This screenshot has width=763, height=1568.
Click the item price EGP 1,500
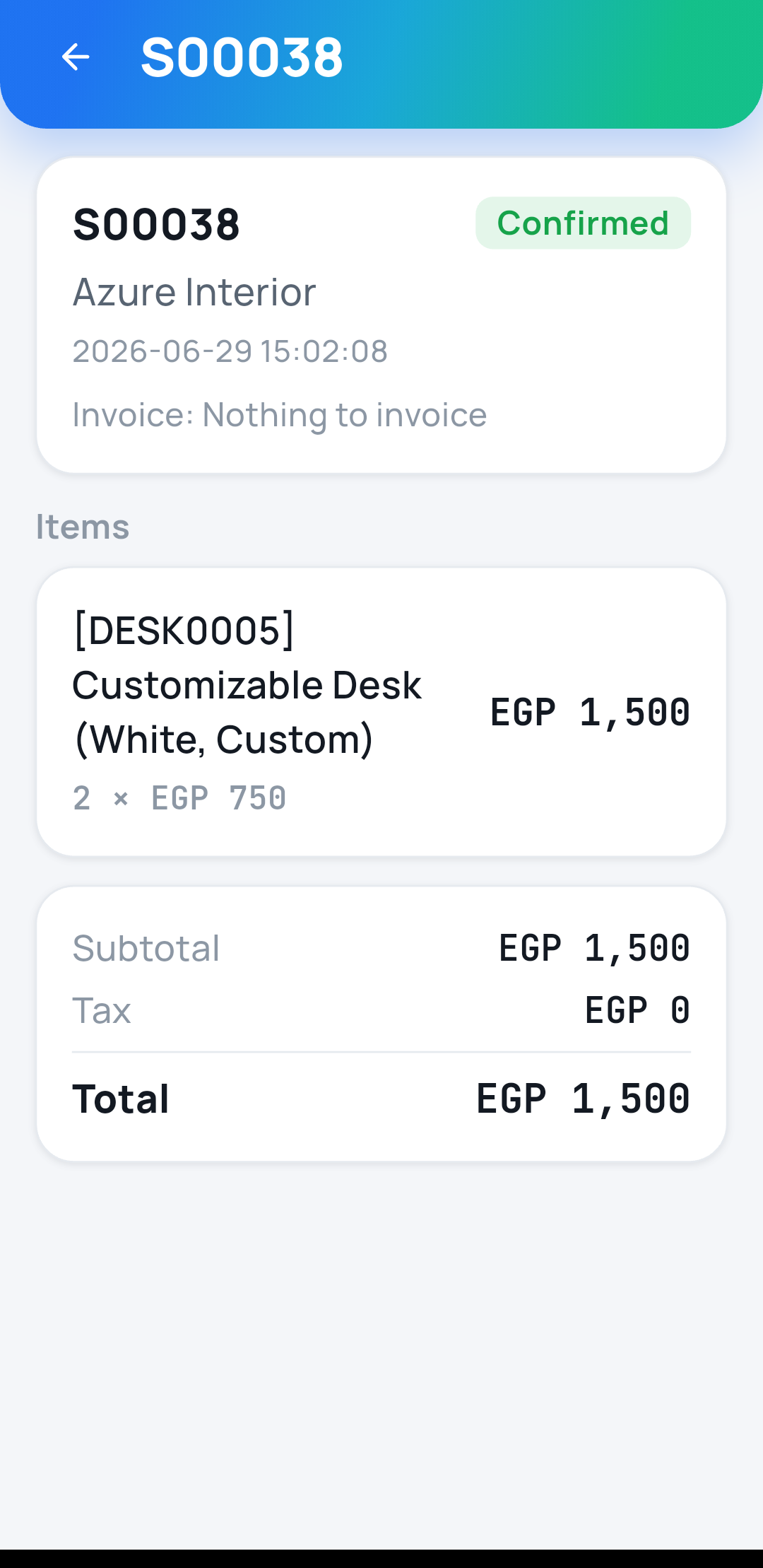click(590, 712)
